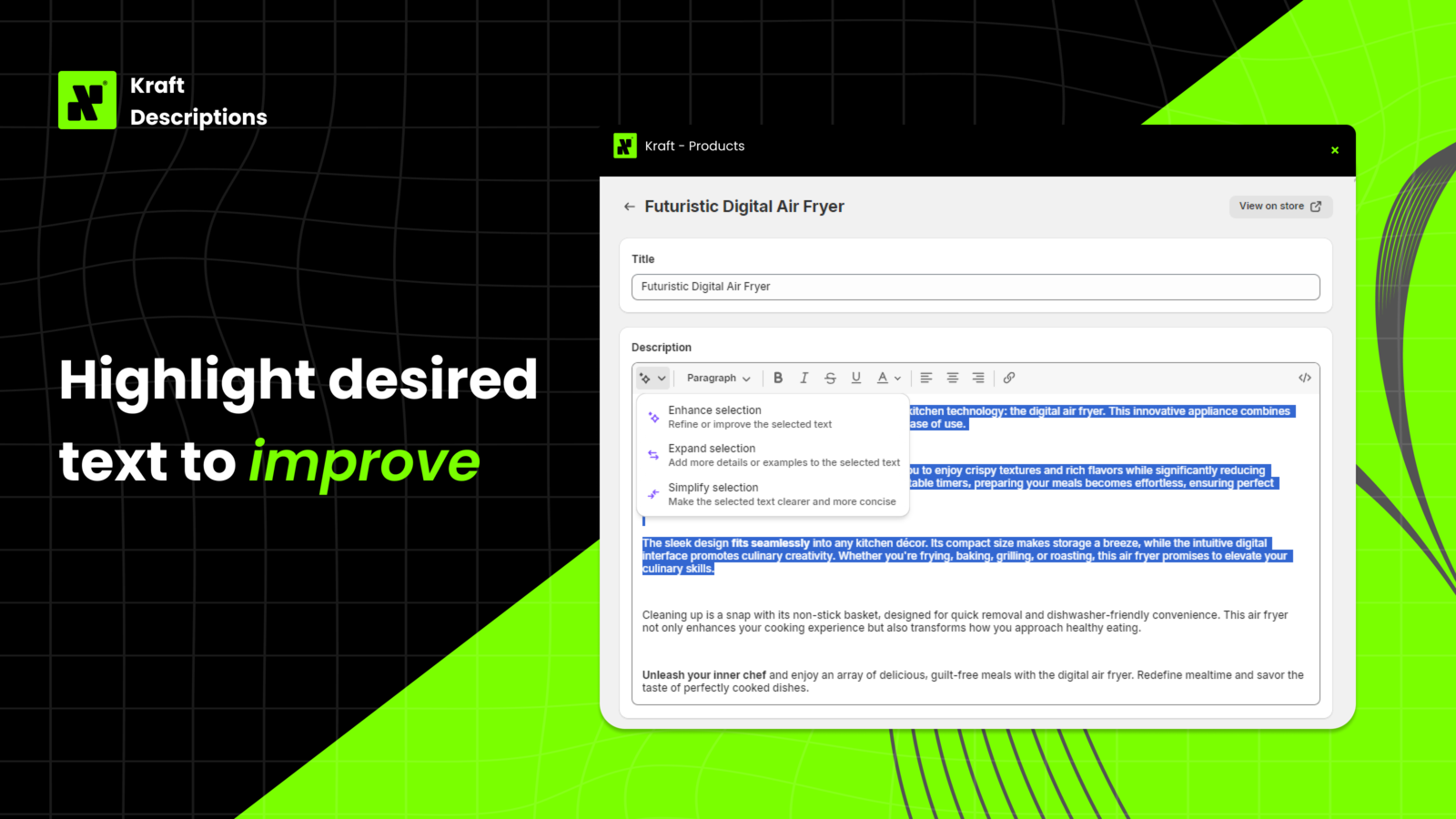
Task: Underline the highlighted description text
Action: [x=855, y=378]
